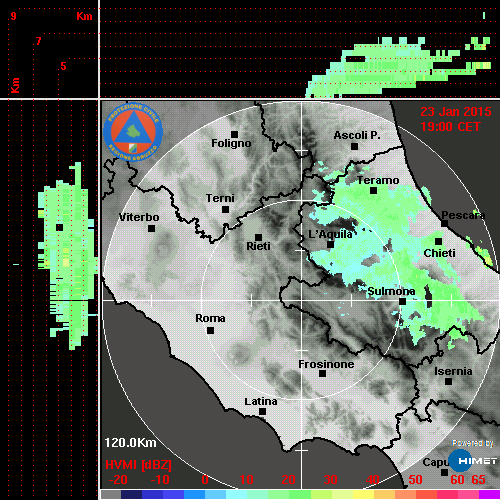Click the time text 19:00 CET
This screenshot has height=500, width=500.
450,127
